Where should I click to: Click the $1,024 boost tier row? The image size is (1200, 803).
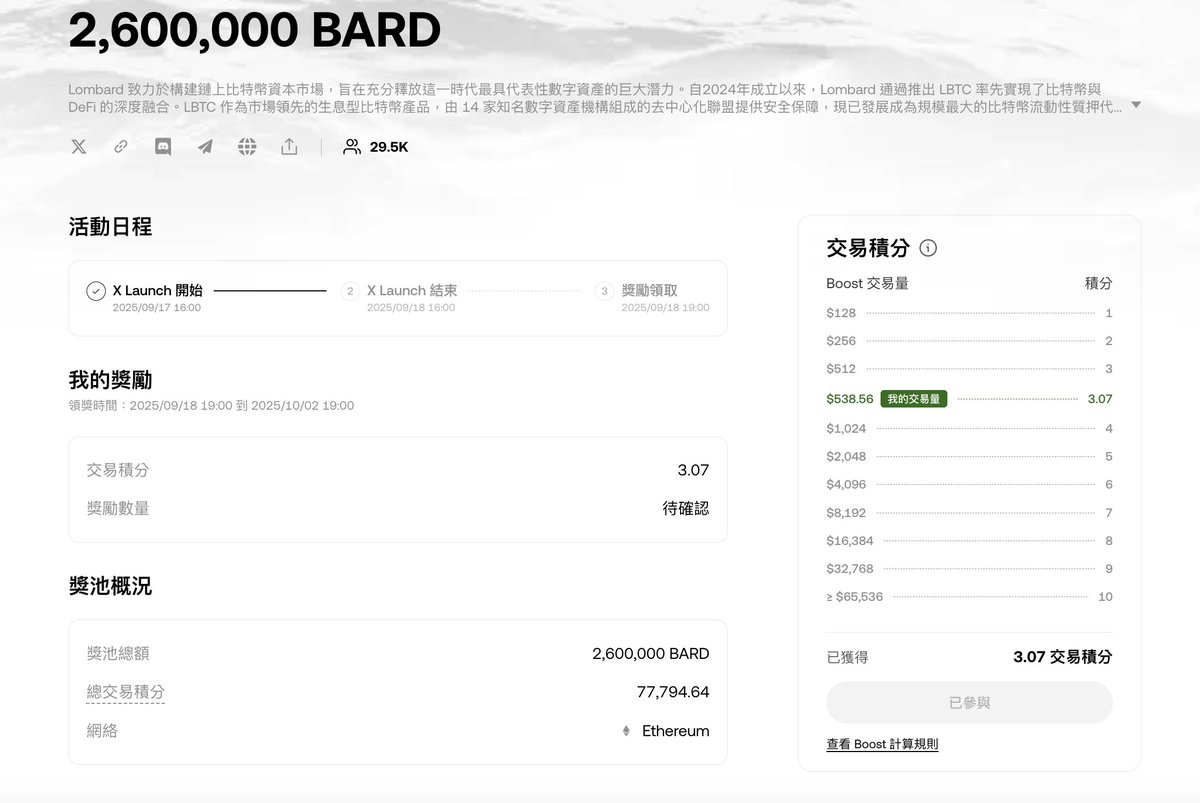[x=969, y=428]
